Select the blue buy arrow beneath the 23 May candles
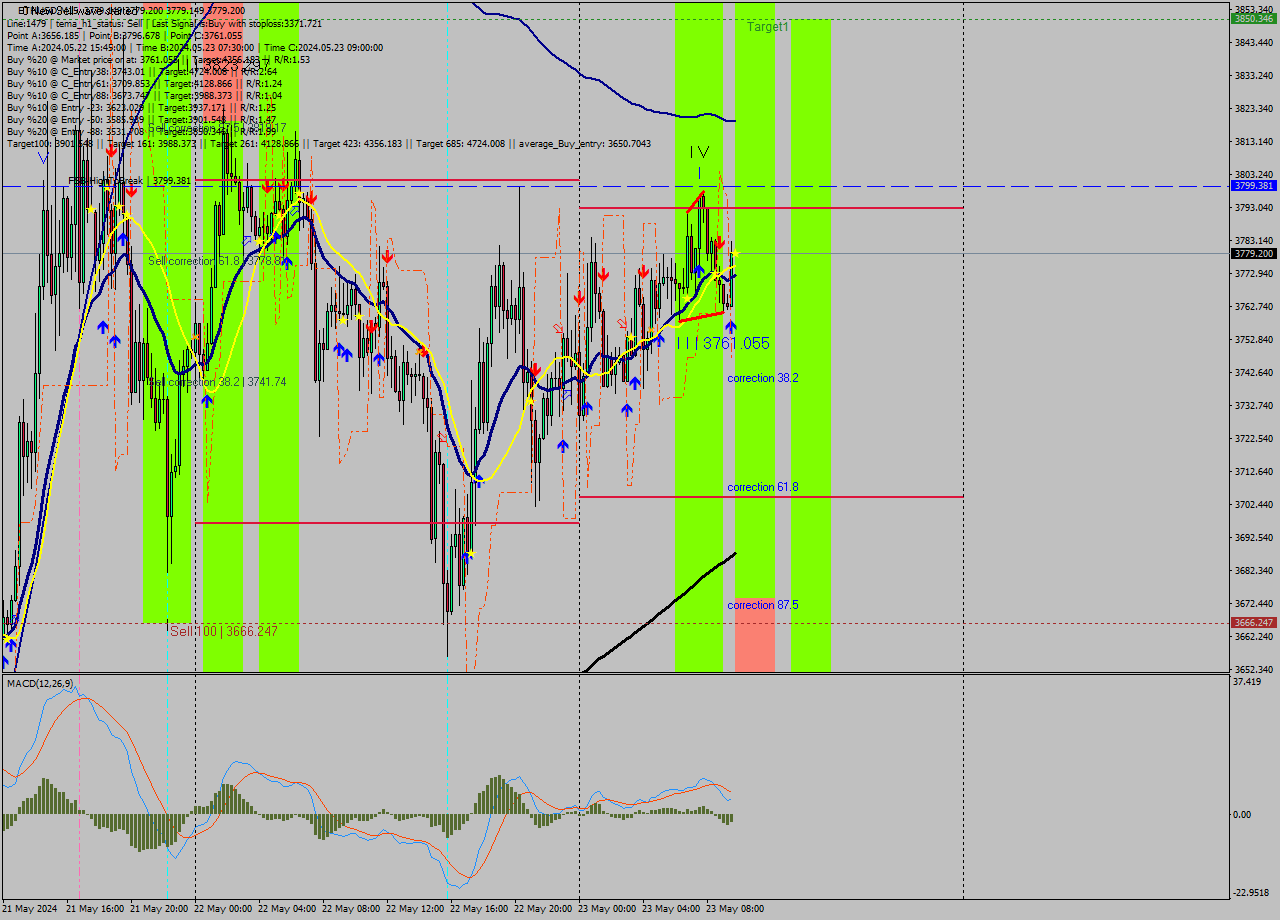This screenshot has height=920, width=1280. coord(730,326)
